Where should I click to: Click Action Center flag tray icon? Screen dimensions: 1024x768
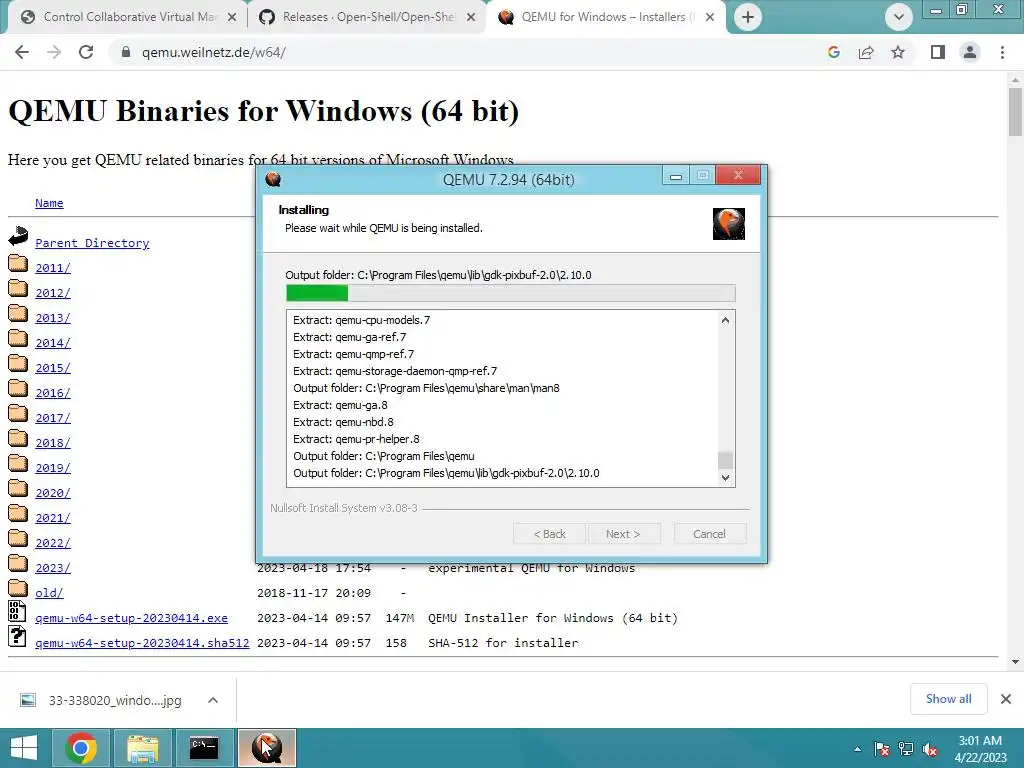tap(882, 749)
